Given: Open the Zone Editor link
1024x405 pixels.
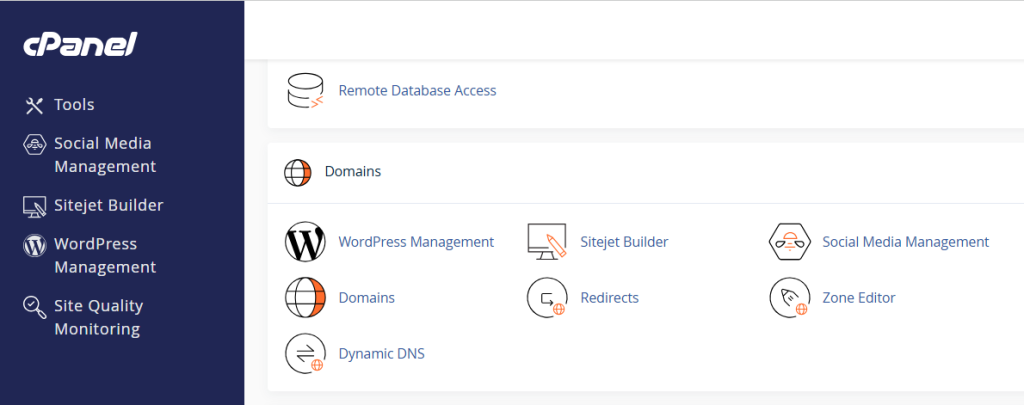Looking at the screenshot, I should pos(858,298).
